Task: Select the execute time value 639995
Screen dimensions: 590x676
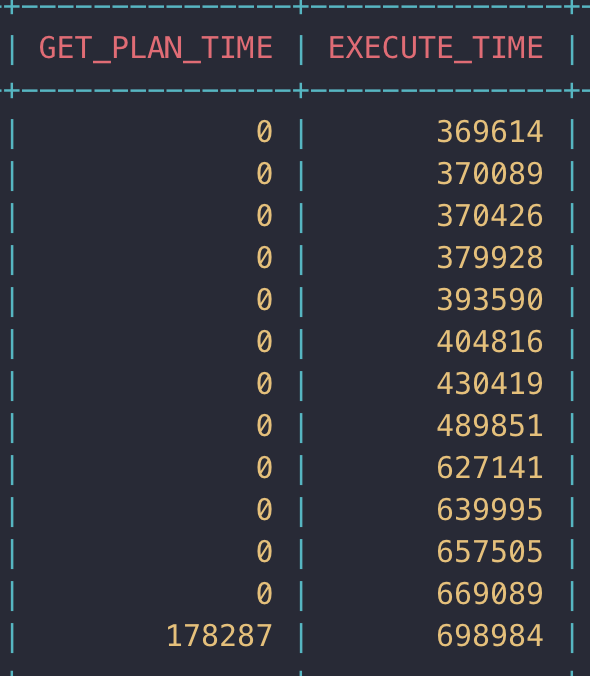Action: pyautogui.click(x=490, y=510)
